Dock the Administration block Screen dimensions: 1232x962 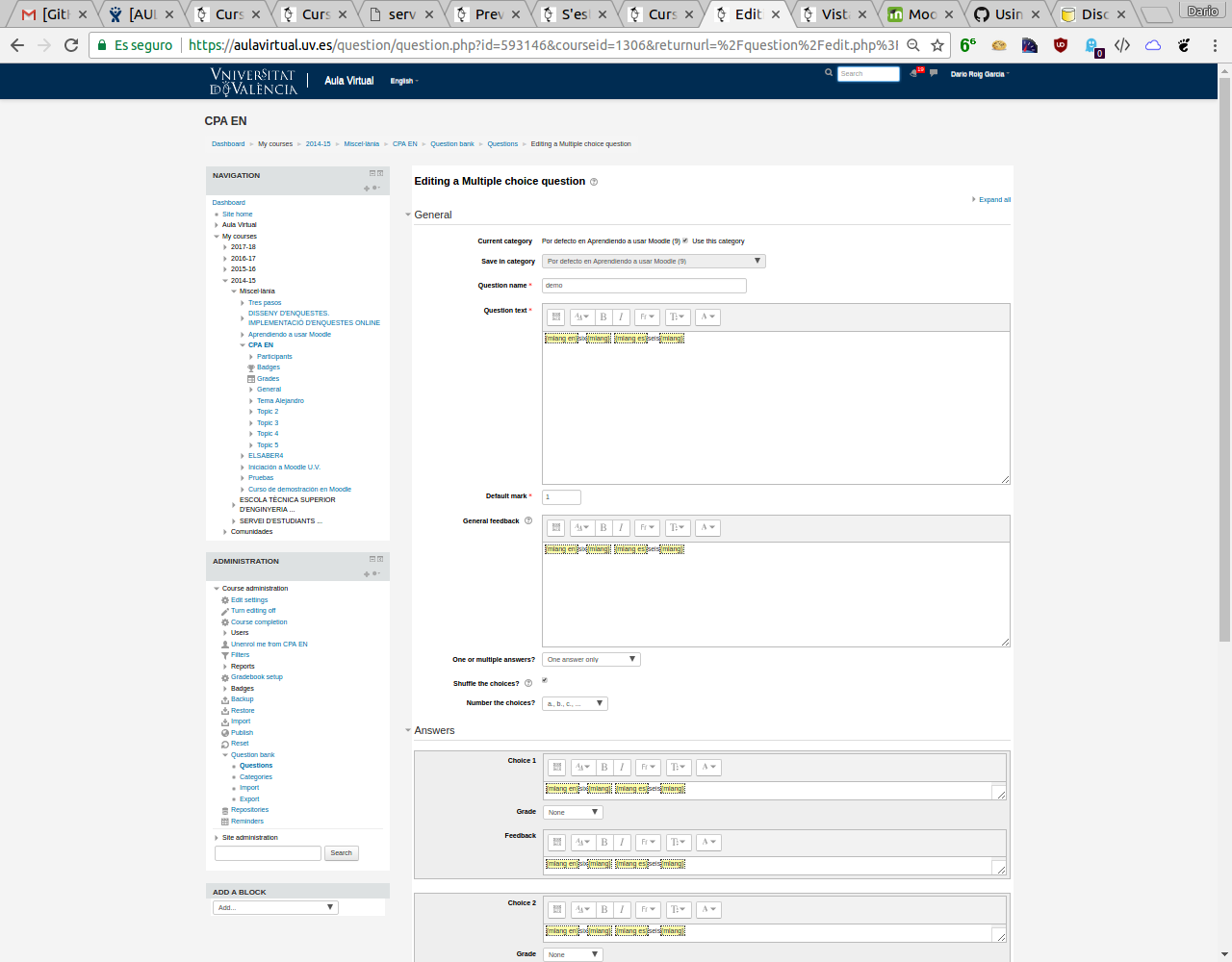coord(380,559)
